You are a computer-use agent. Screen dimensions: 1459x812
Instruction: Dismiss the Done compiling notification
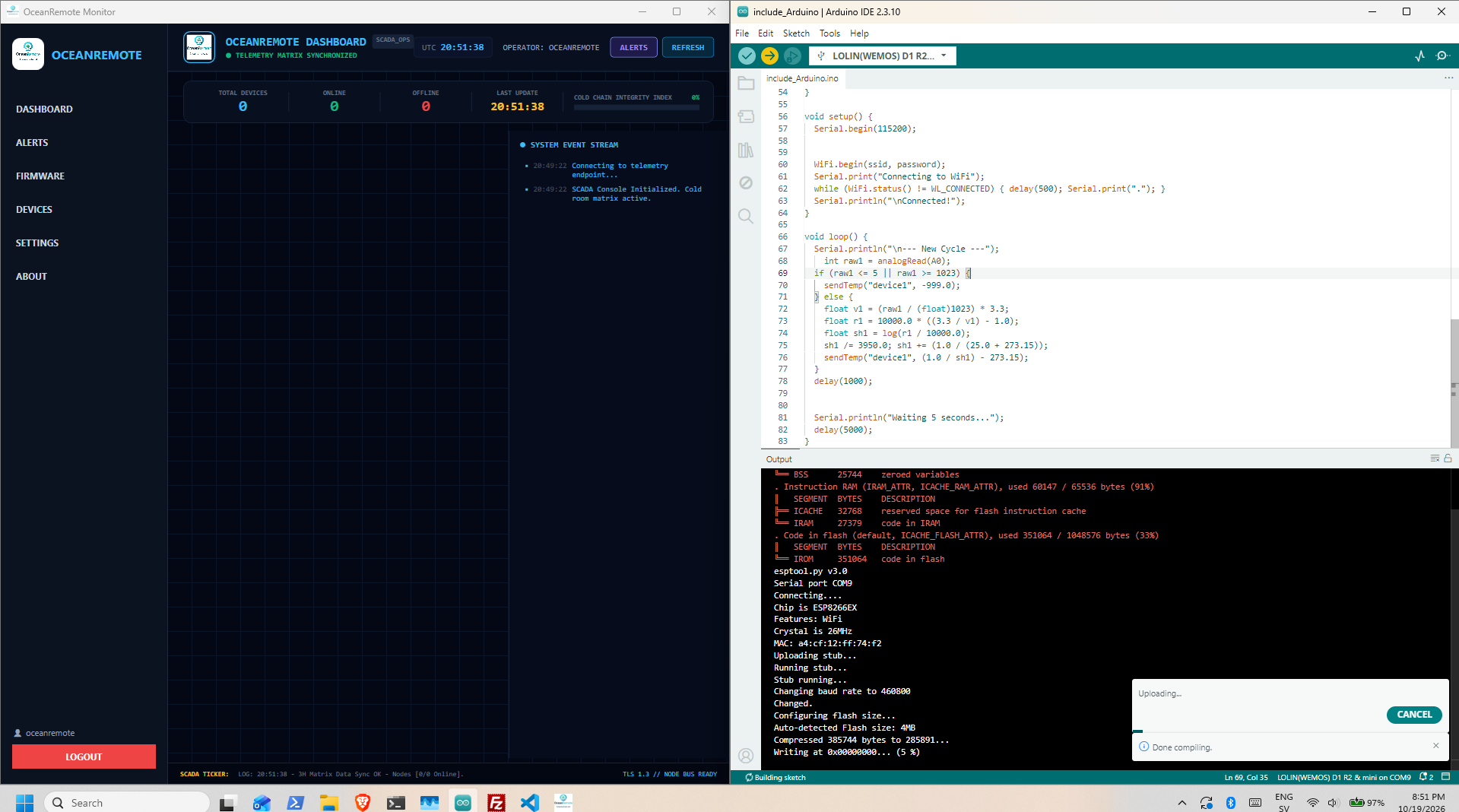pos(1435,746)
